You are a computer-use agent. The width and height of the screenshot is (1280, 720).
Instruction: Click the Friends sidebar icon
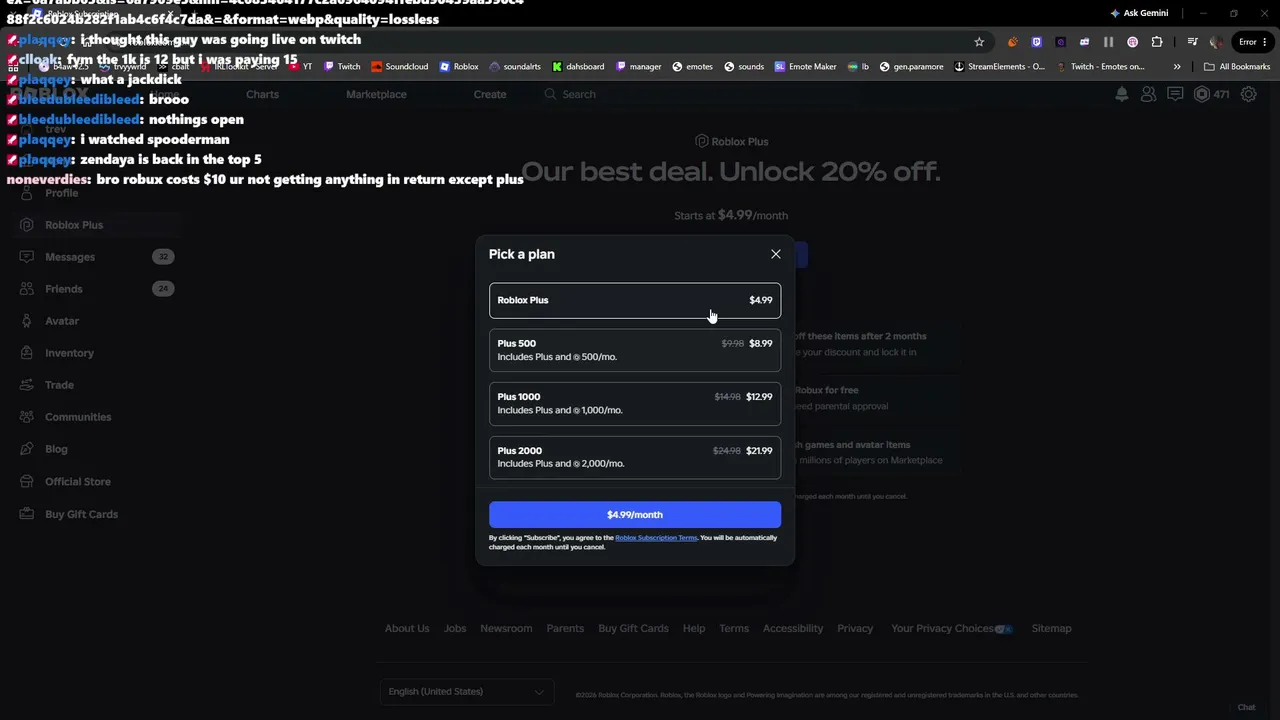(x=26, y=289)
